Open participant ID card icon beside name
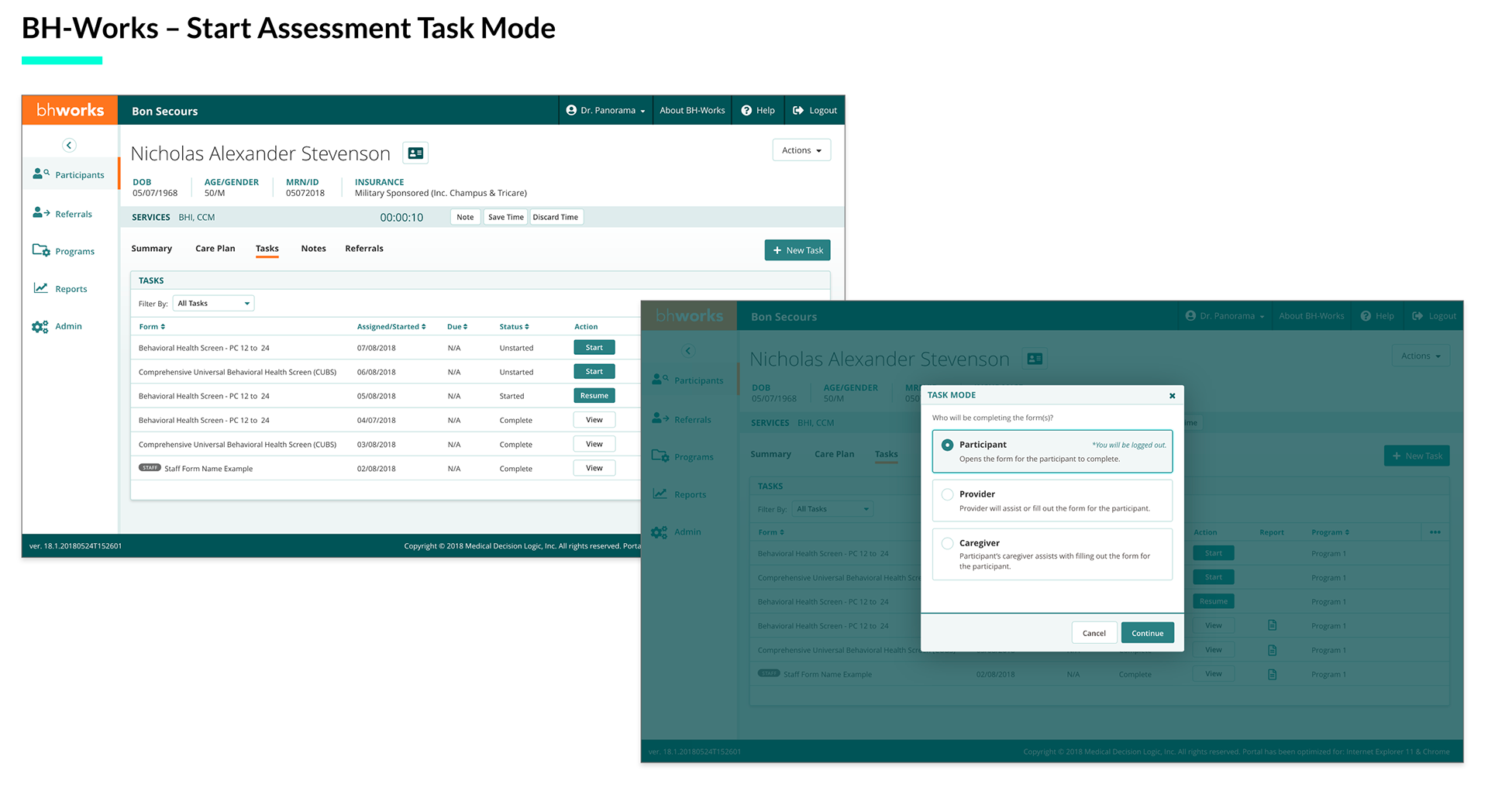Screen dimensions: 1488x812 point(415,153)
